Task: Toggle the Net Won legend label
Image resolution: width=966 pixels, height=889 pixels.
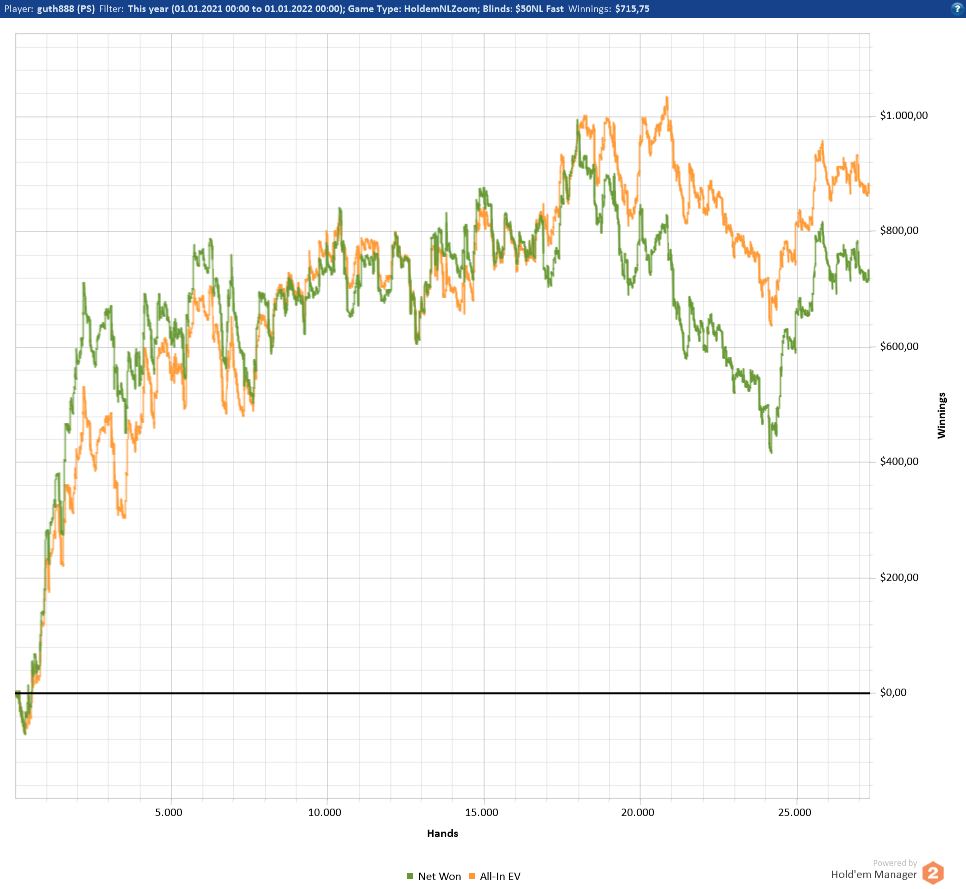Action: 439,876
